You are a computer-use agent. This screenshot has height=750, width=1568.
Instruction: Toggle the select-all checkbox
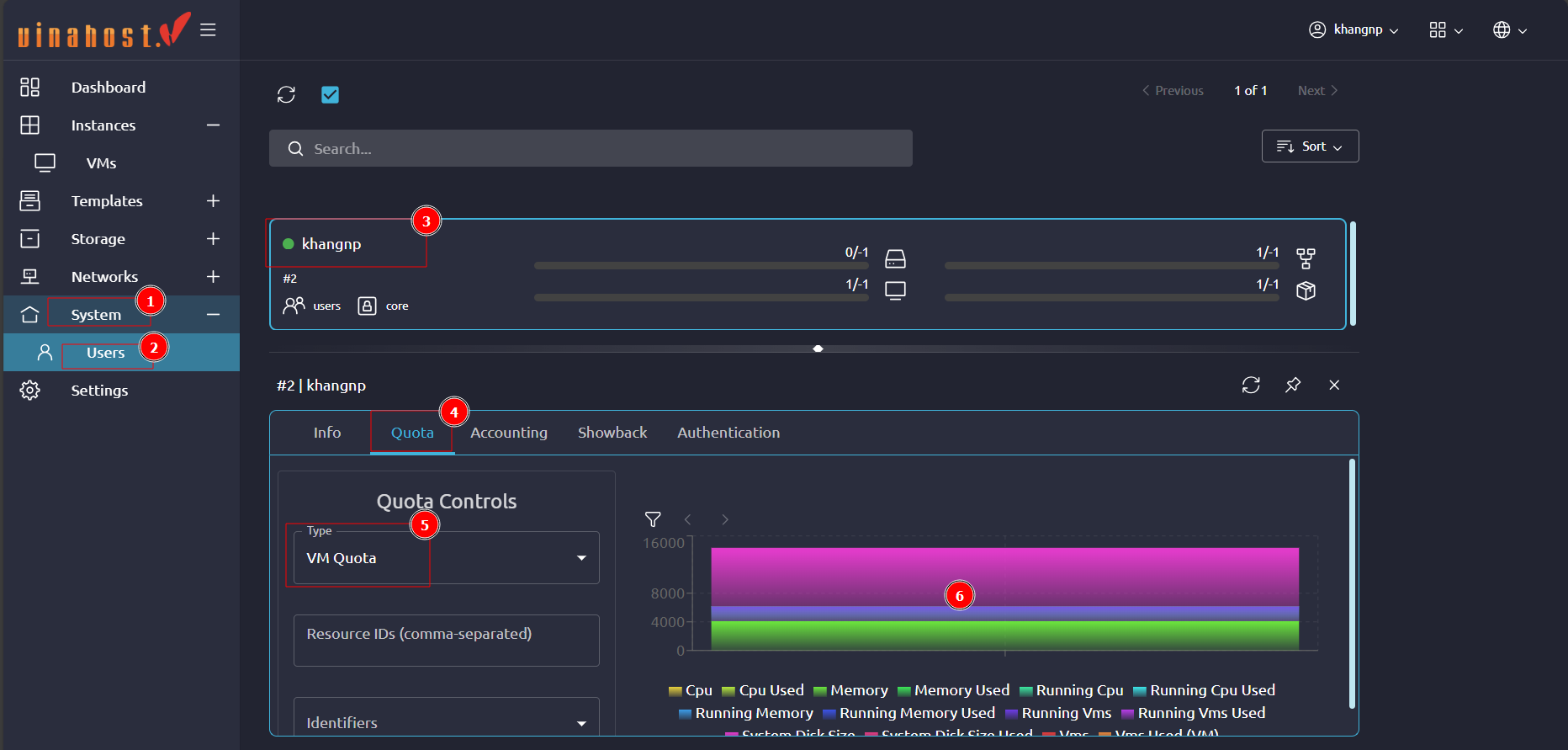pos(330,94)
